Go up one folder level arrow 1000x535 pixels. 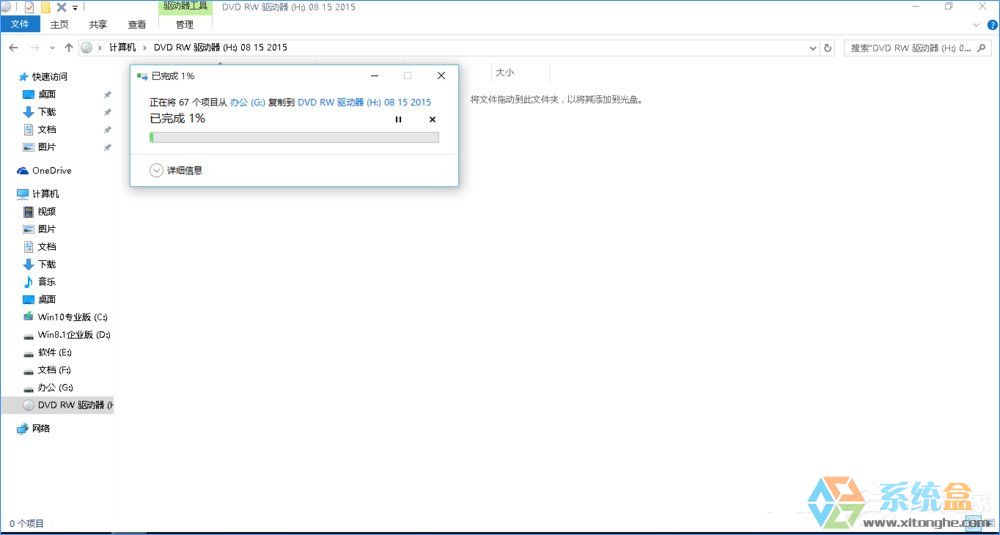click(x=68, y=48)
